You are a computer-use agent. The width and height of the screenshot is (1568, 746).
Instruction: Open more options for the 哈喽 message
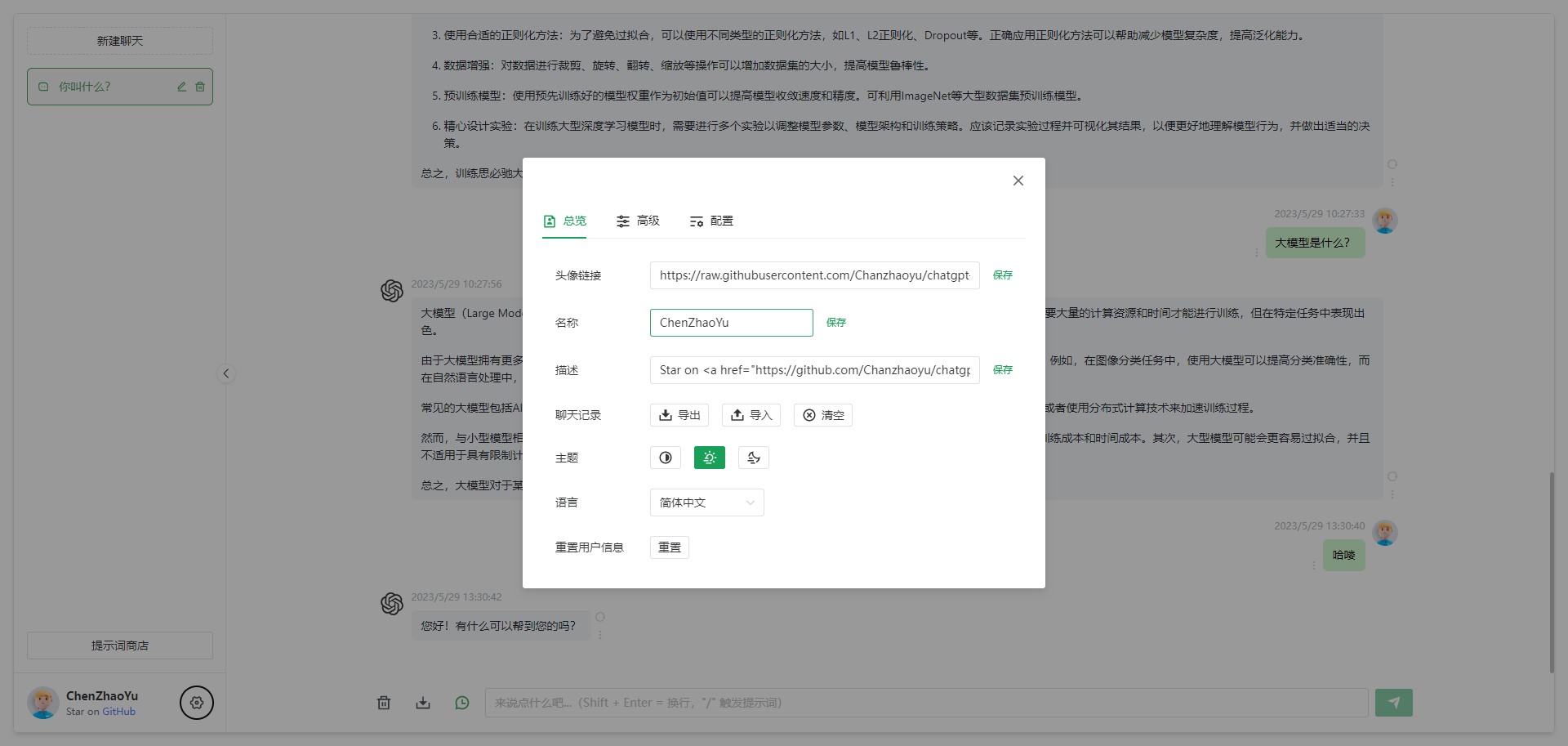coord(1313,565)
